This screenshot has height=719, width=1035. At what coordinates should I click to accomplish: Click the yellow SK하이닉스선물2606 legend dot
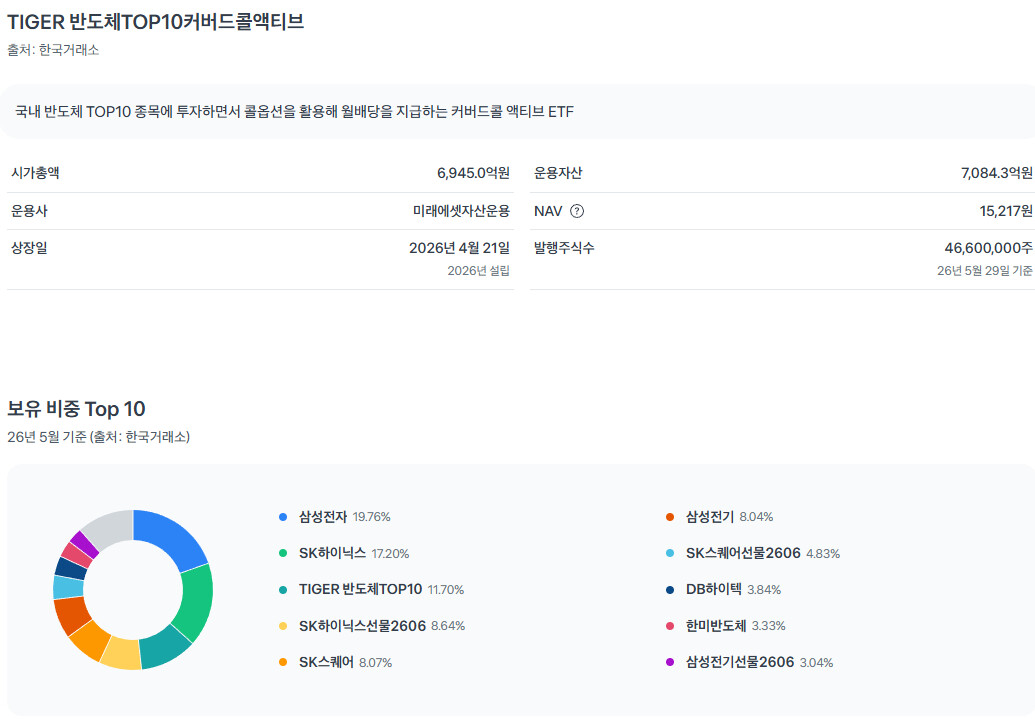(283, 626)
